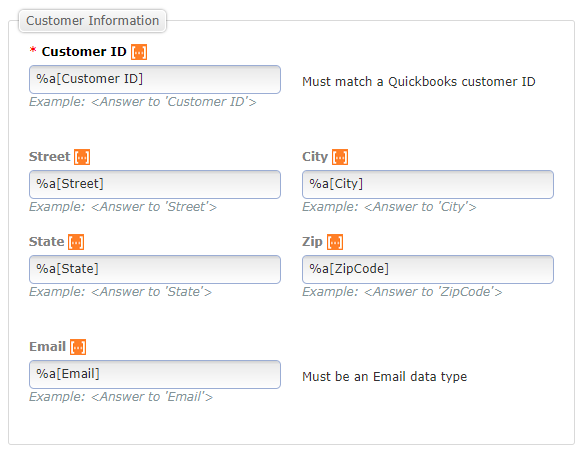The height and width of the screenshot is (451, 583).
Task: Focus the Street input field
Action: [x=155, y=184]
